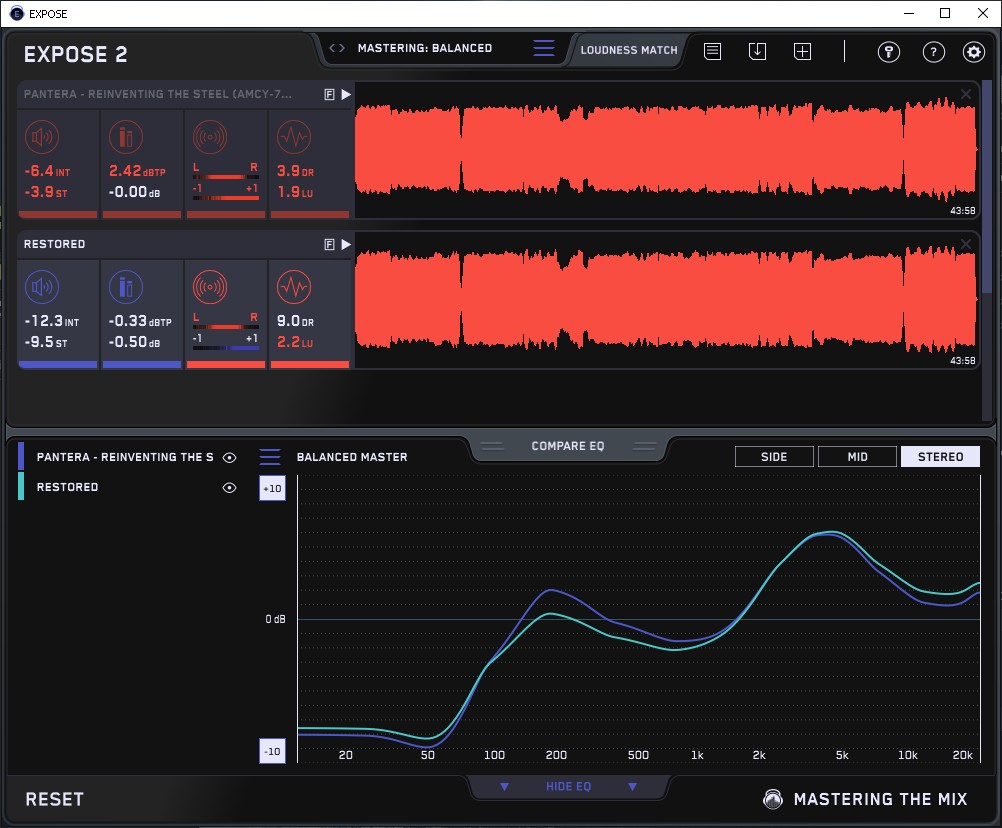Viewport: 1002px width, 828px height.
Task: Hide the Pantera EQ curve with eye icon
Action: point(229,458)
